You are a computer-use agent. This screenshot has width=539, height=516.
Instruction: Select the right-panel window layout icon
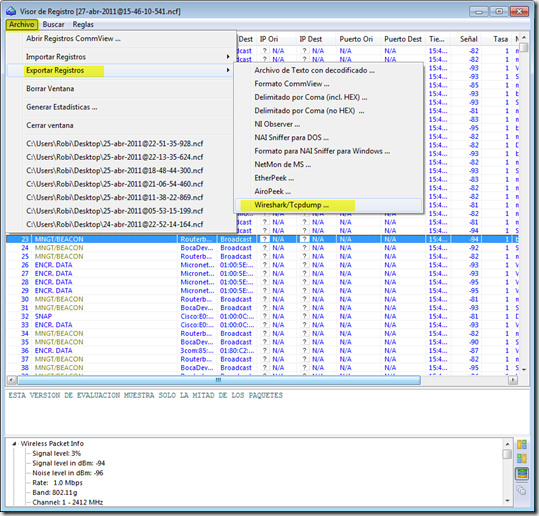(x=521, y=458)
